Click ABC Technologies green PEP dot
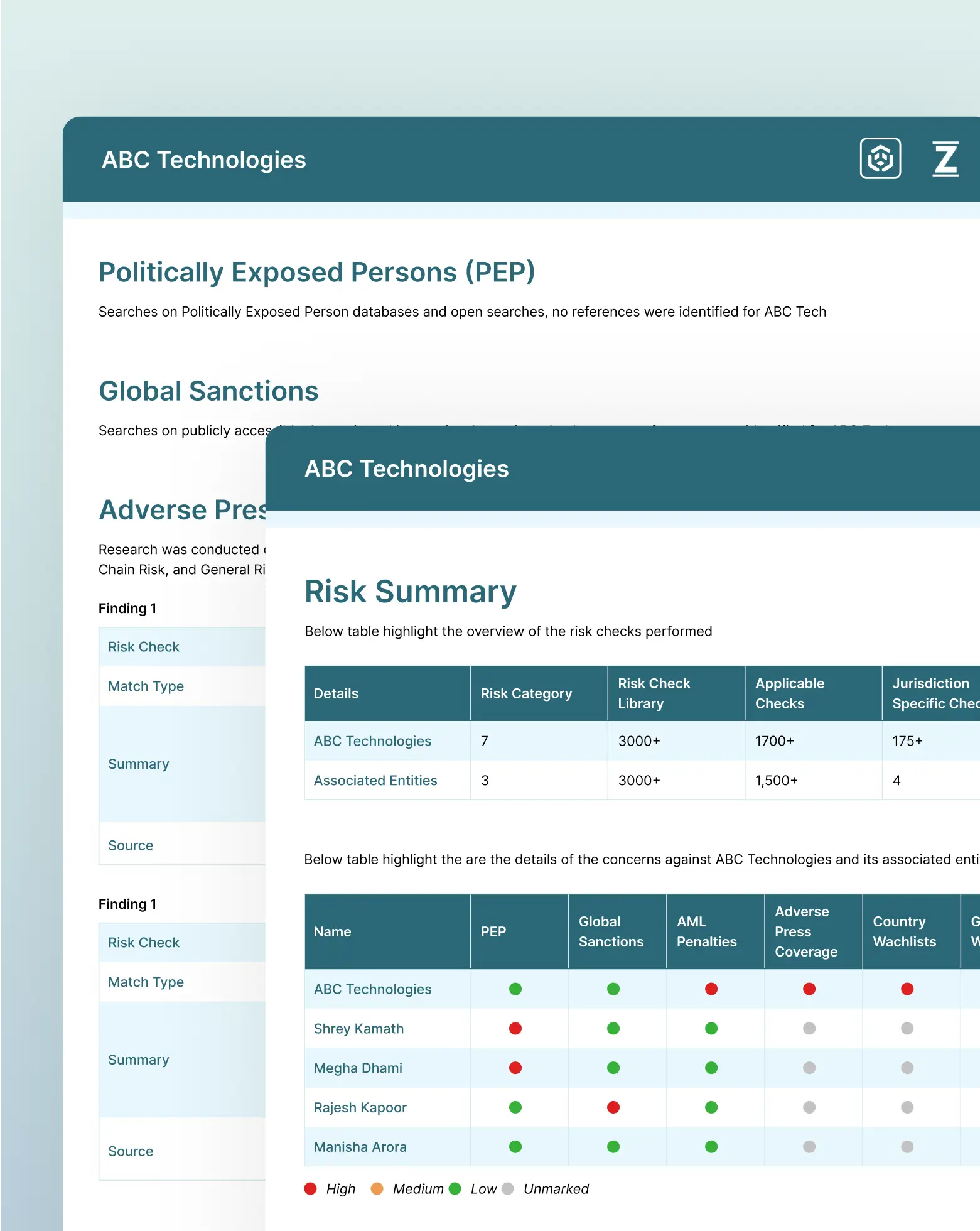Viewport: 980px width, 1231px height. click(x=515, y=989)
